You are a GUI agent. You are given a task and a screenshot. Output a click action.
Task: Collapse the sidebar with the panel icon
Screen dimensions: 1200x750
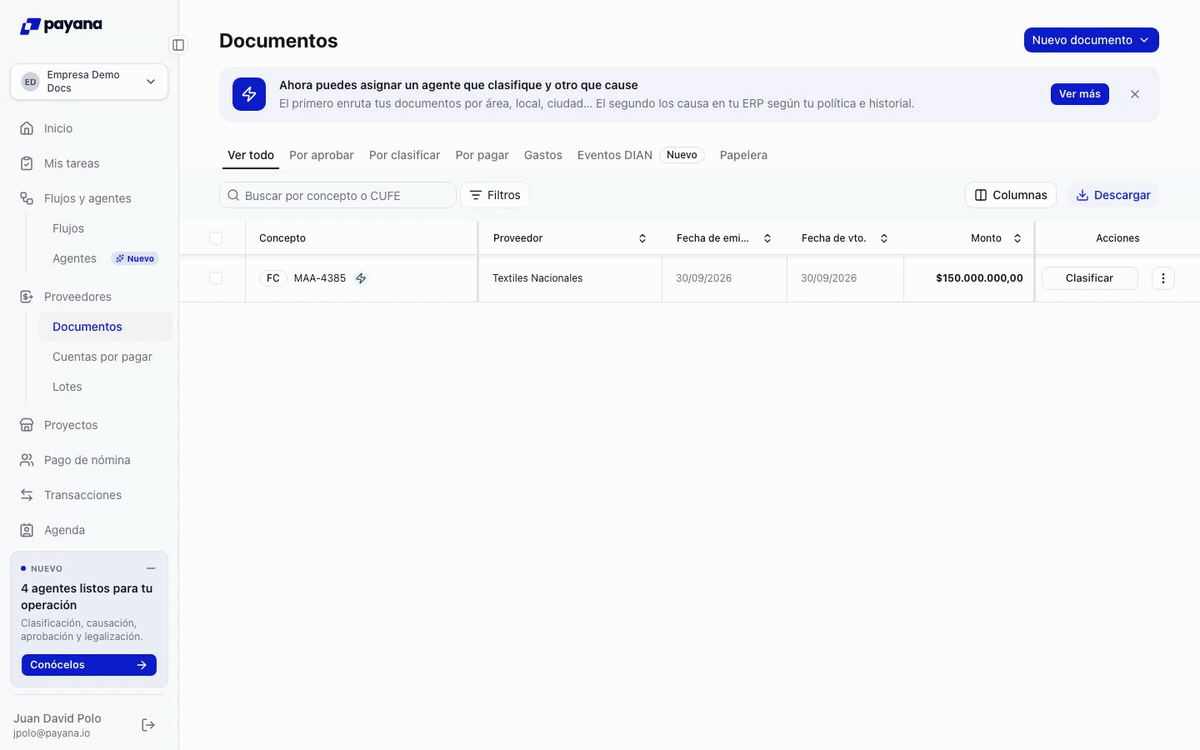coord(178,45)
